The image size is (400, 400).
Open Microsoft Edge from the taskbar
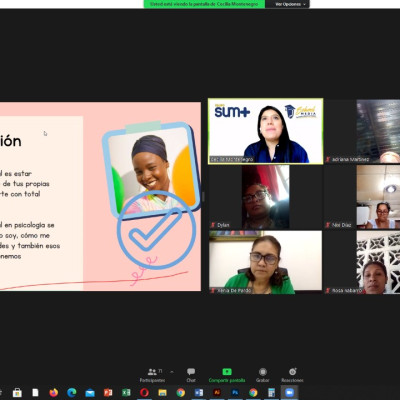pyautogui.click(x=72, y=393)
